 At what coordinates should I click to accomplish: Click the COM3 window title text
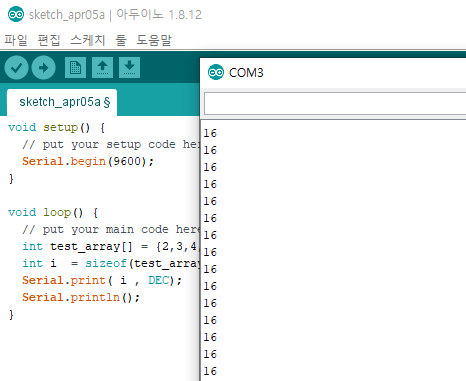[x=246, y=73]
